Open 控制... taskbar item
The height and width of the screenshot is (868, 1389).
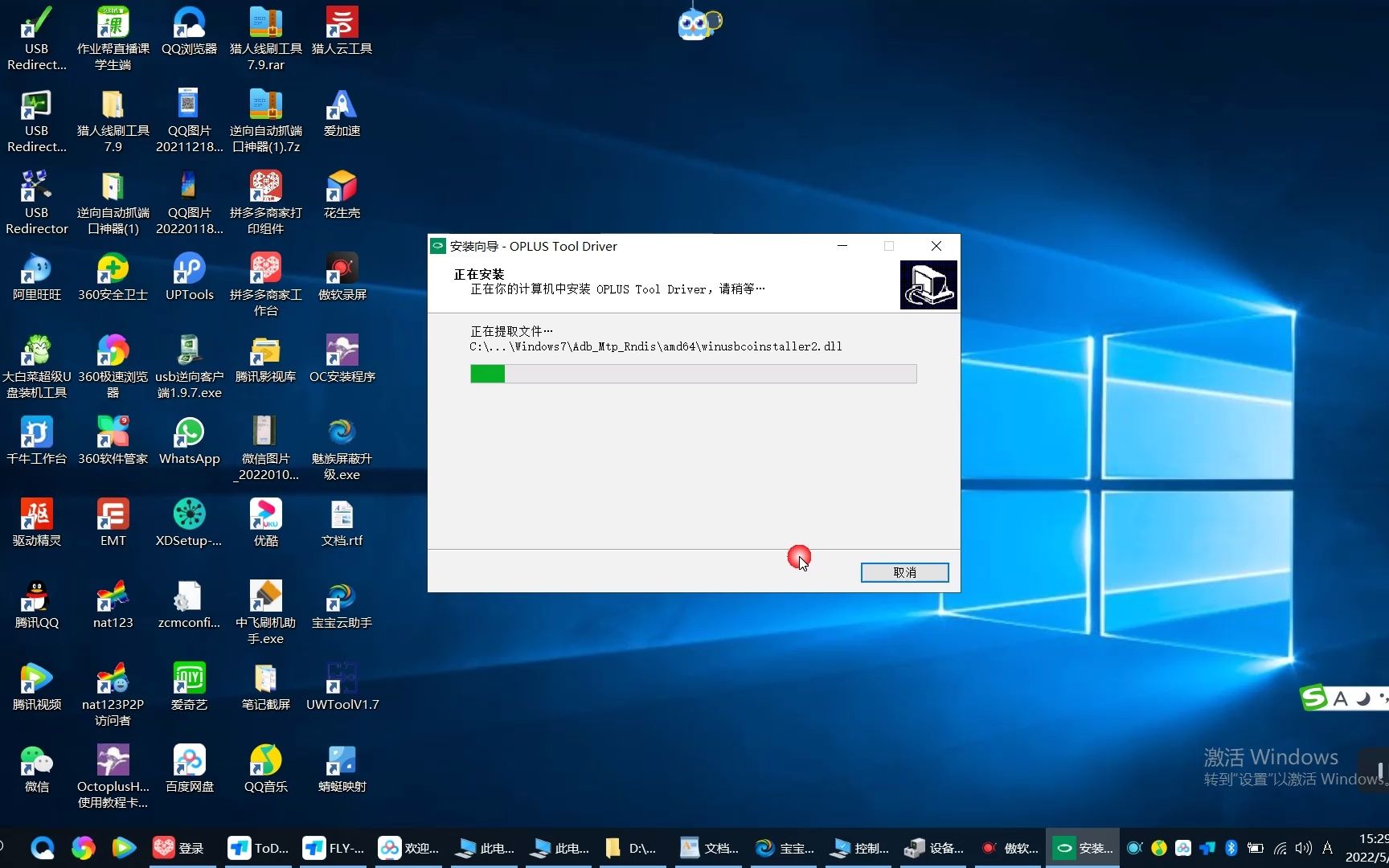[860, 848]
